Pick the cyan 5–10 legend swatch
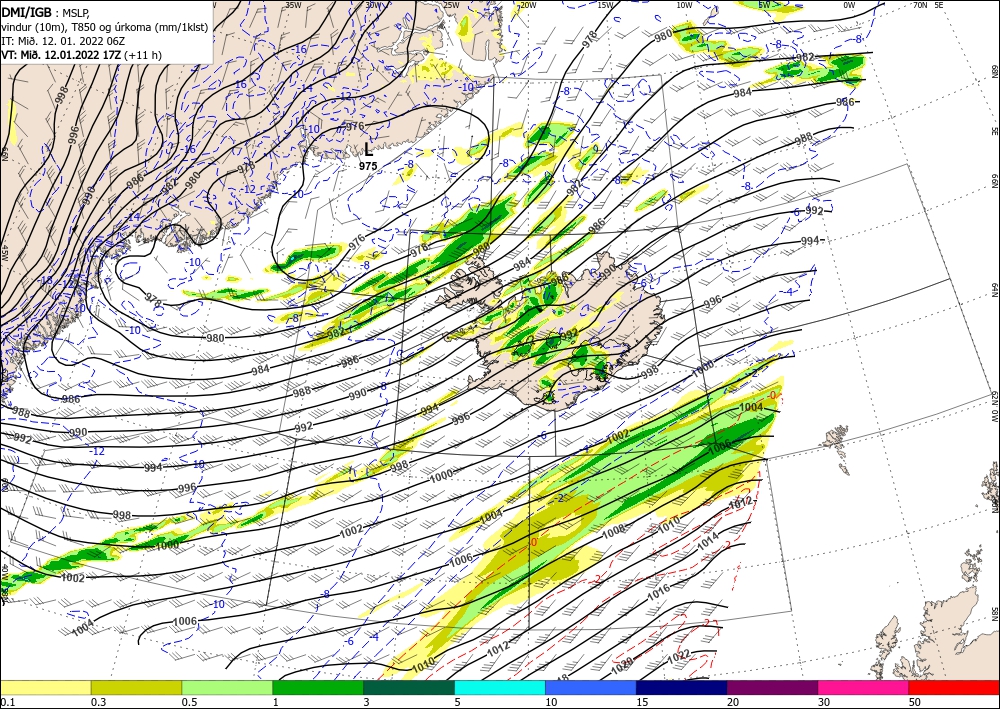 [500, 687]
